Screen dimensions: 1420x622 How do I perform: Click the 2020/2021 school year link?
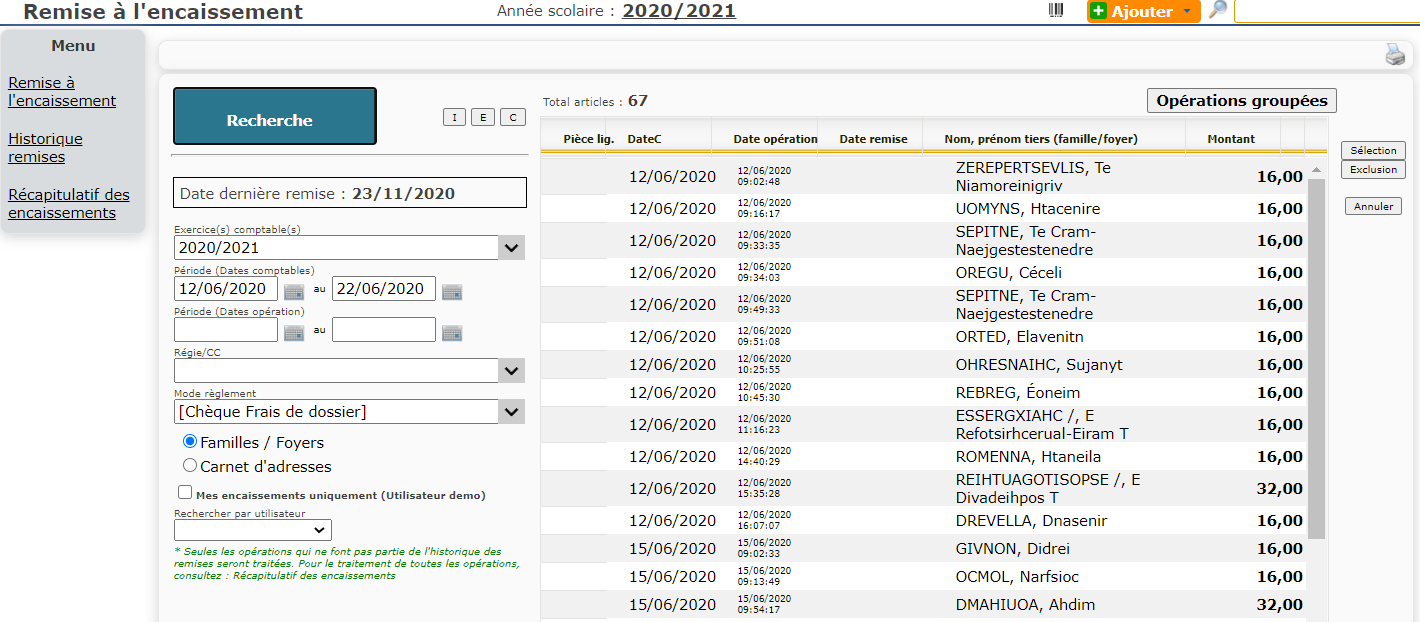[x=679, y=11]
